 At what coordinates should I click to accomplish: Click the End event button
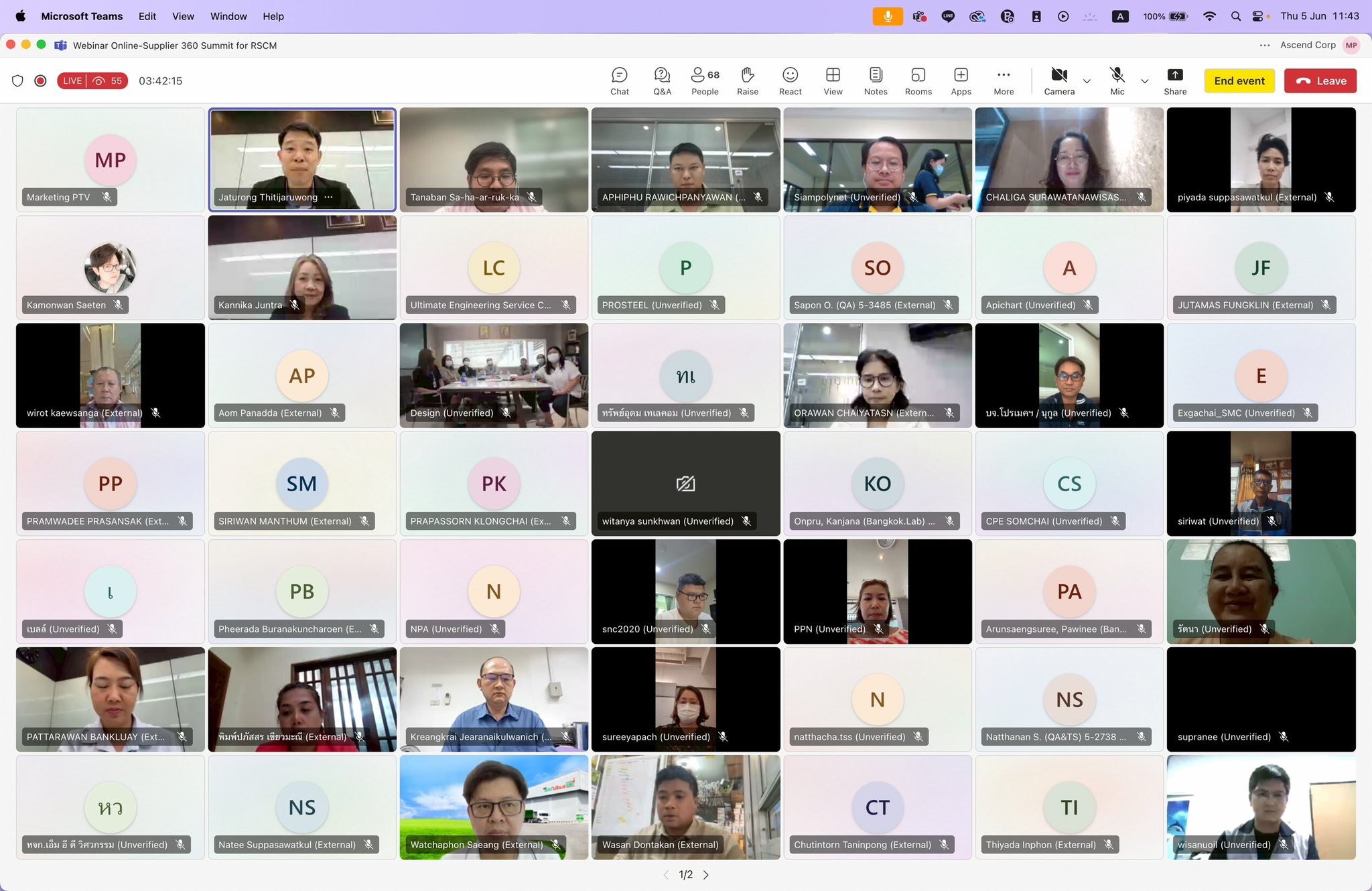(1239, 81)
